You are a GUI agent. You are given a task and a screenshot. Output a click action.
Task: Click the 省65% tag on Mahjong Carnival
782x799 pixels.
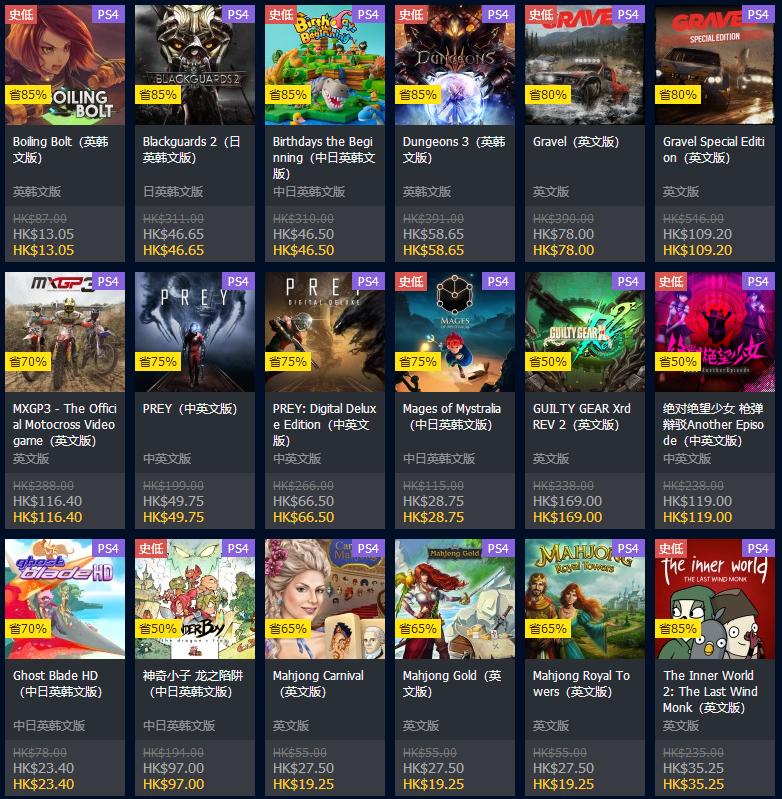tap(288, 629)
